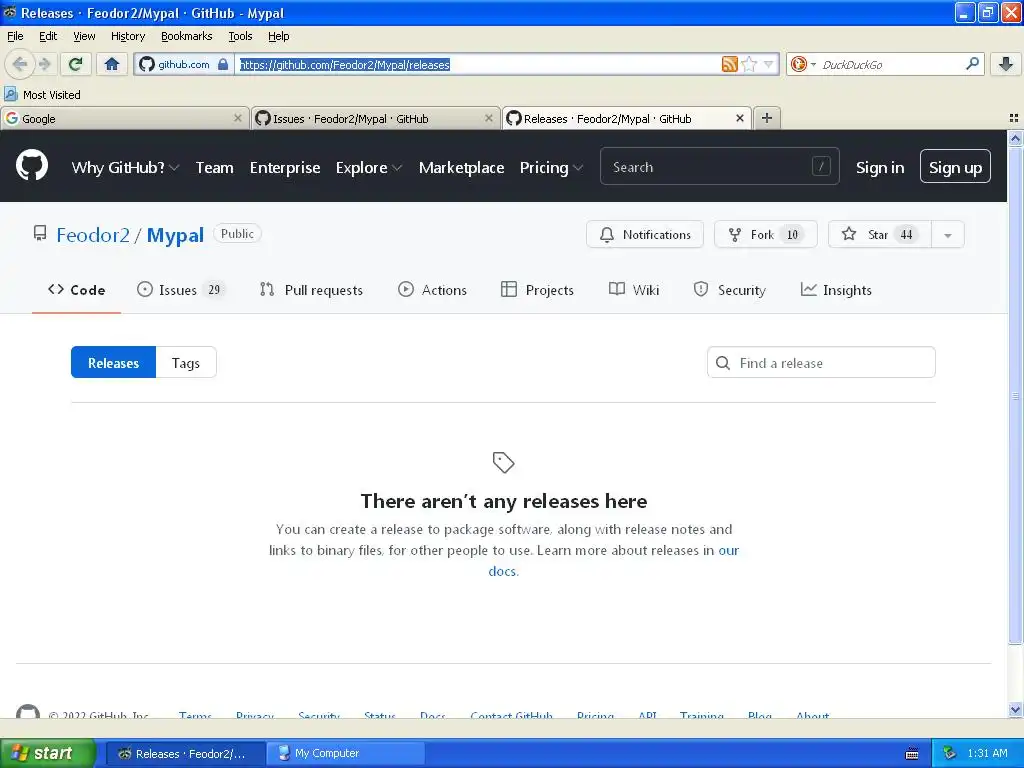This screenshot has height=768, width=1024.
Task: Open the Actions tab
Action: [x=432, y=290]
